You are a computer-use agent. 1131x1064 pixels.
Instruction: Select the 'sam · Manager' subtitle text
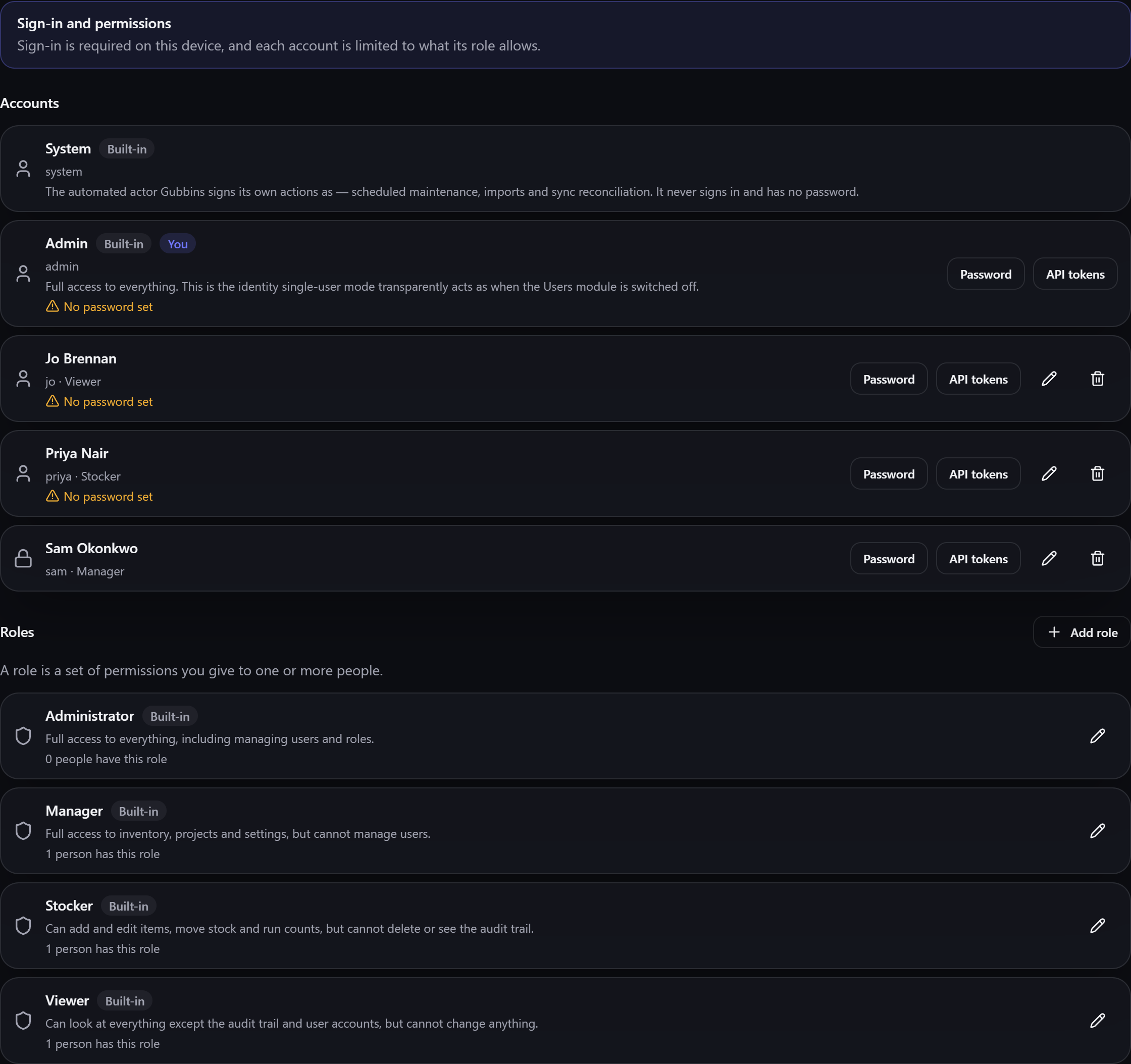tap(85, 571)
